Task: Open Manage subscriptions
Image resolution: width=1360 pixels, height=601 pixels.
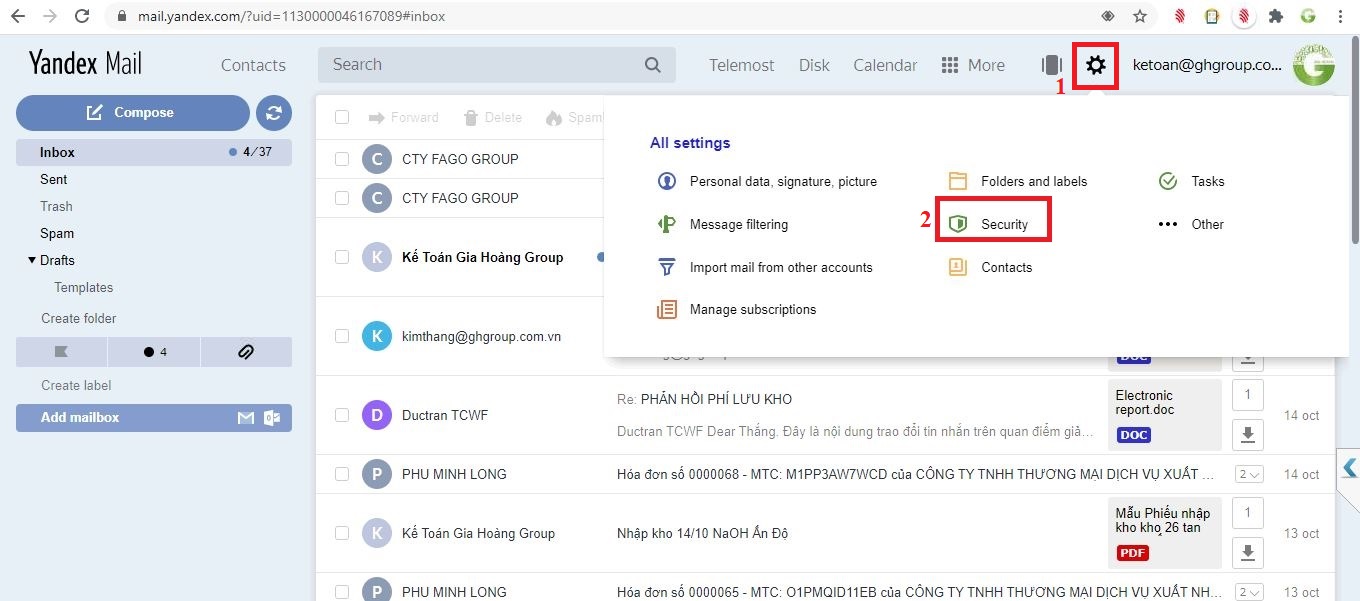Action: coord(736,309)
